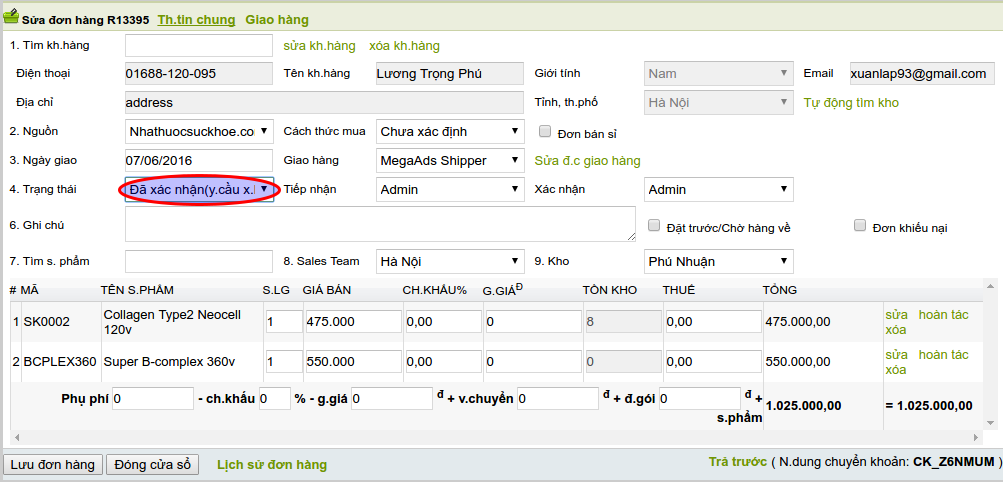Enable the Đơn bán sỉ checkbox
This screenshot has height=482, width=1003.
tap(545, 131)
